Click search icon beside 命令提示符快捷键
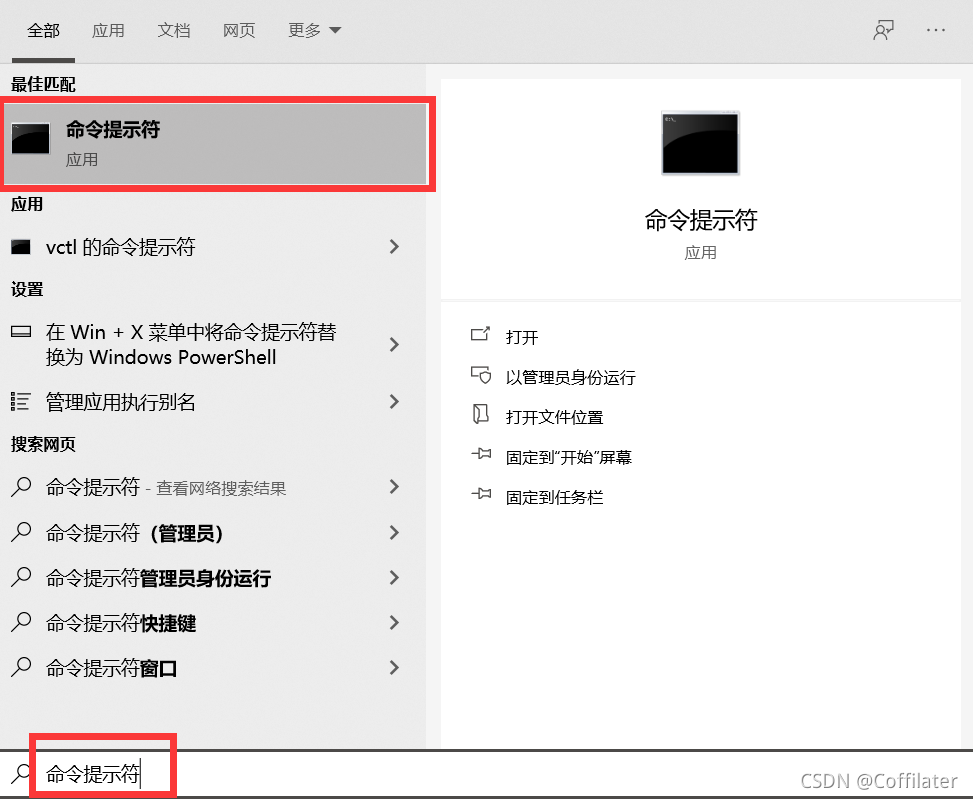This screenshot has height=799, width=973. point(20,623)
